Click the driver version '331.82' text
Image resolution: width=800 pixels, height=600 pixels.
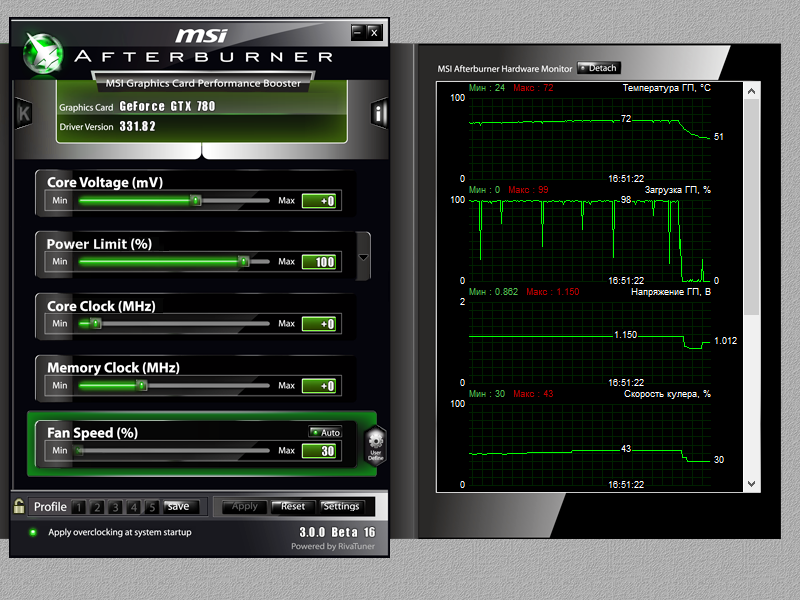[x=137, y=126]
